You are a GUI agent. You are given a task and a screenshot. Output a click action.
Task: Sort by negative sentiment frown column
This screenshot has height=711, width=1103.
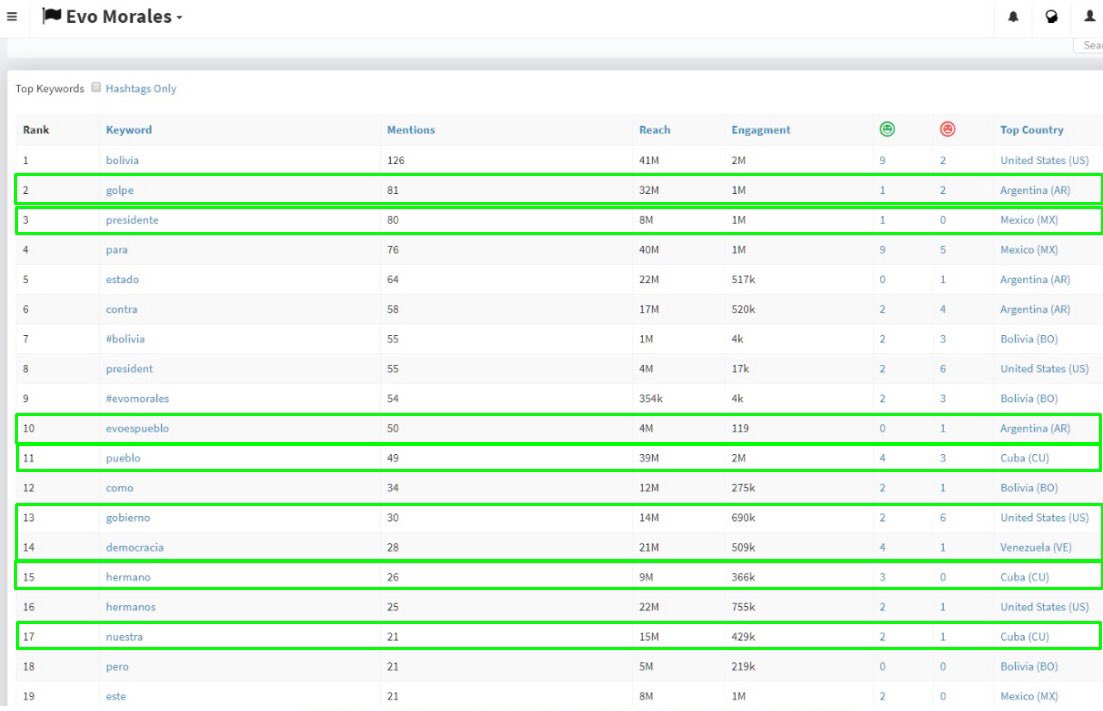coord(947,129)
